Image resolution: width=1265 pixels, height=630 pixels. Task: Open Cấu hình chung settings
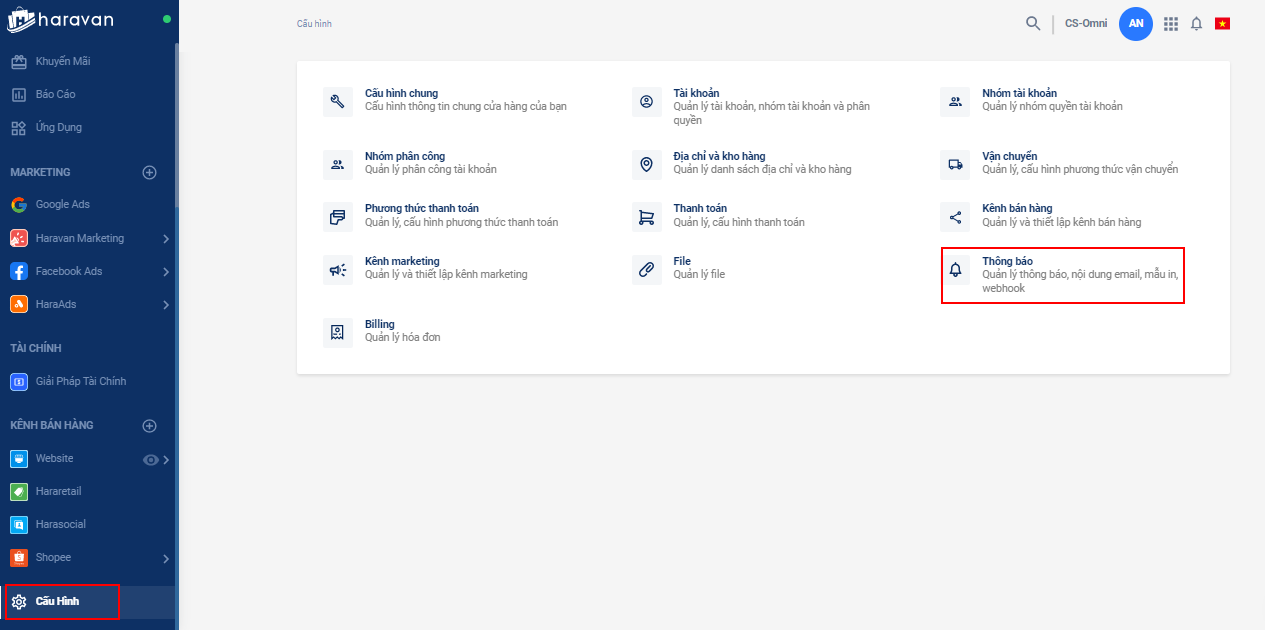[x=401, y=93]
